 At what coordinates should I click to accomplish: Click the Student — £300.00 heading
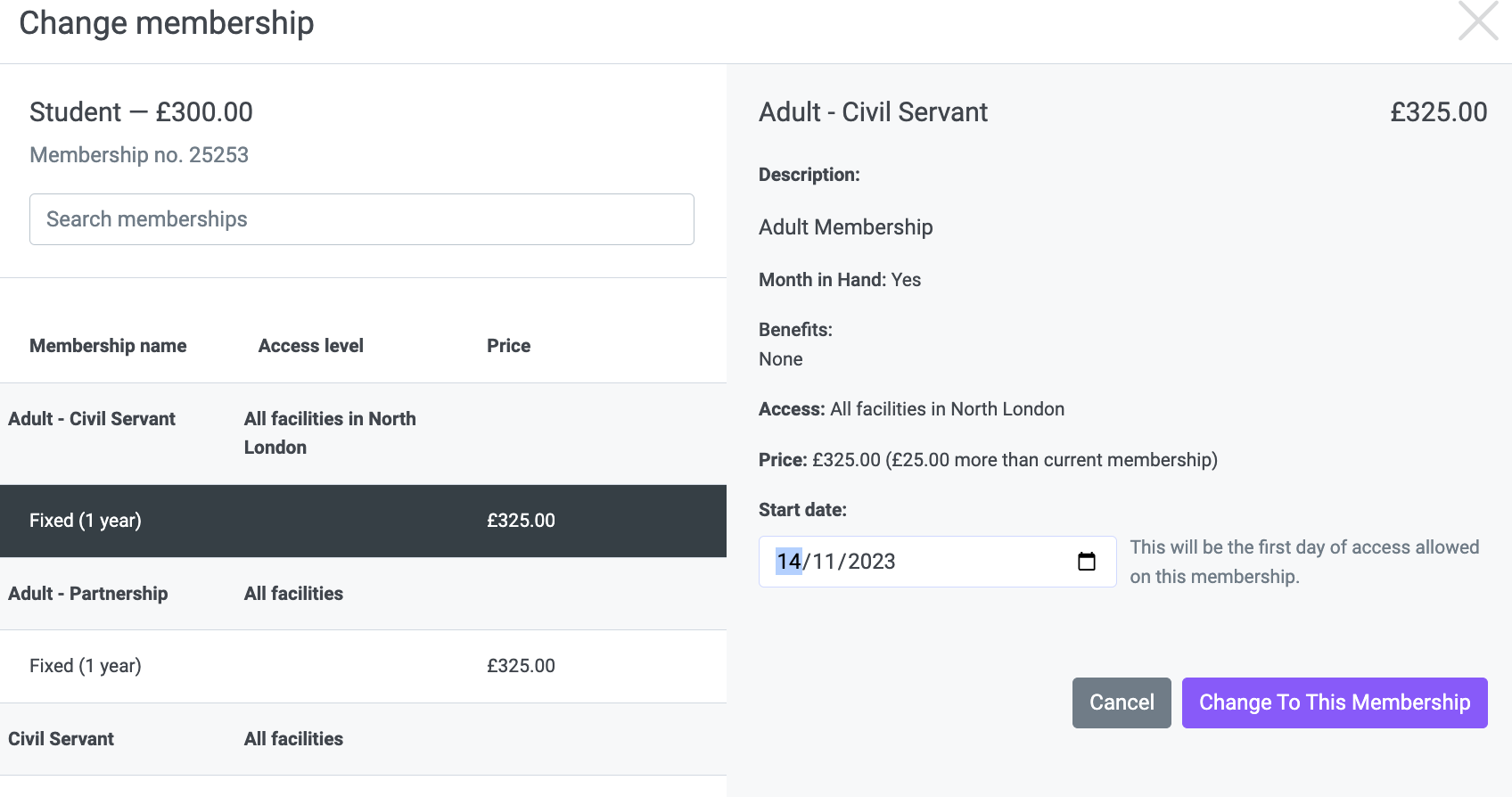pyautogui.click(x=141, y=112)
